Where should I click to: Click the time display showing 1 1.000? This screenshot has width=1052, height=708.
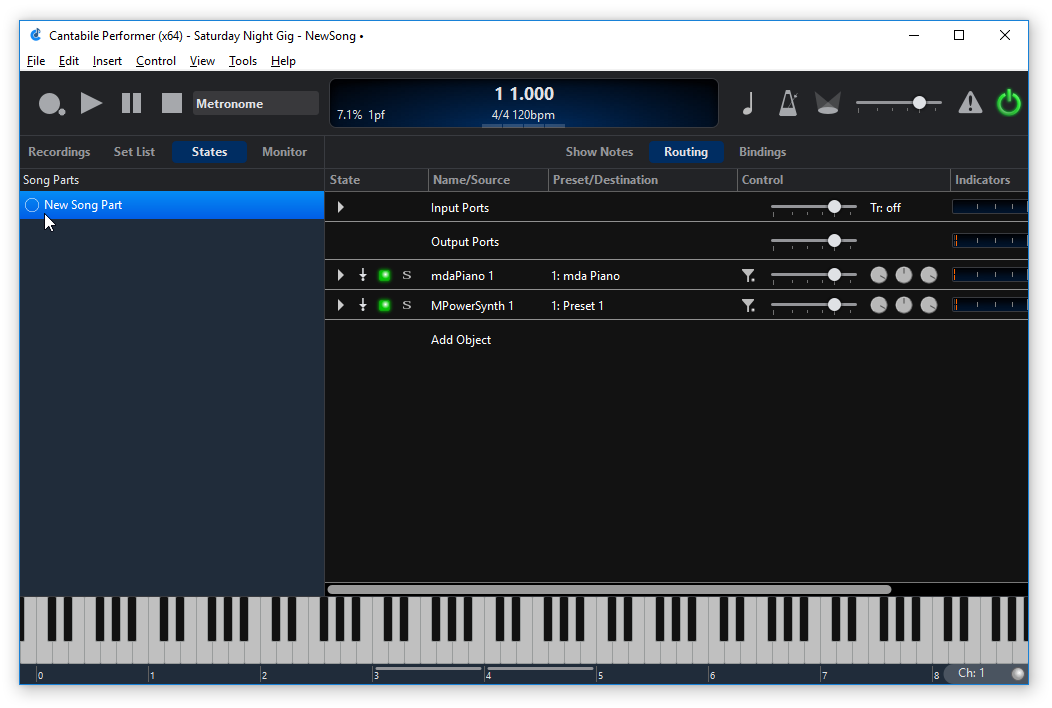point(524,93)
